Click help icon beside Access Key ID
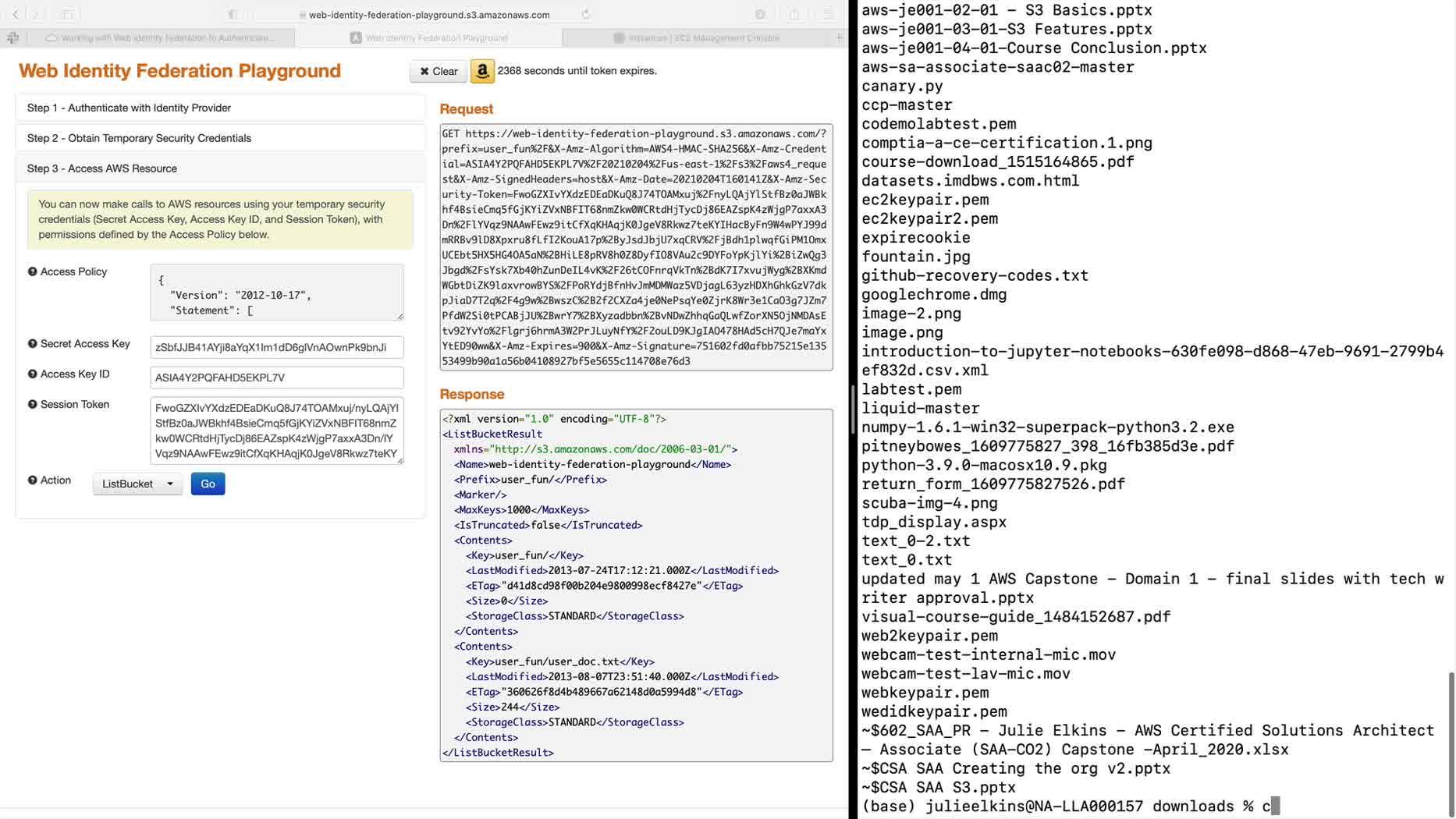1456x819 pixels. [x=32, y=374]
